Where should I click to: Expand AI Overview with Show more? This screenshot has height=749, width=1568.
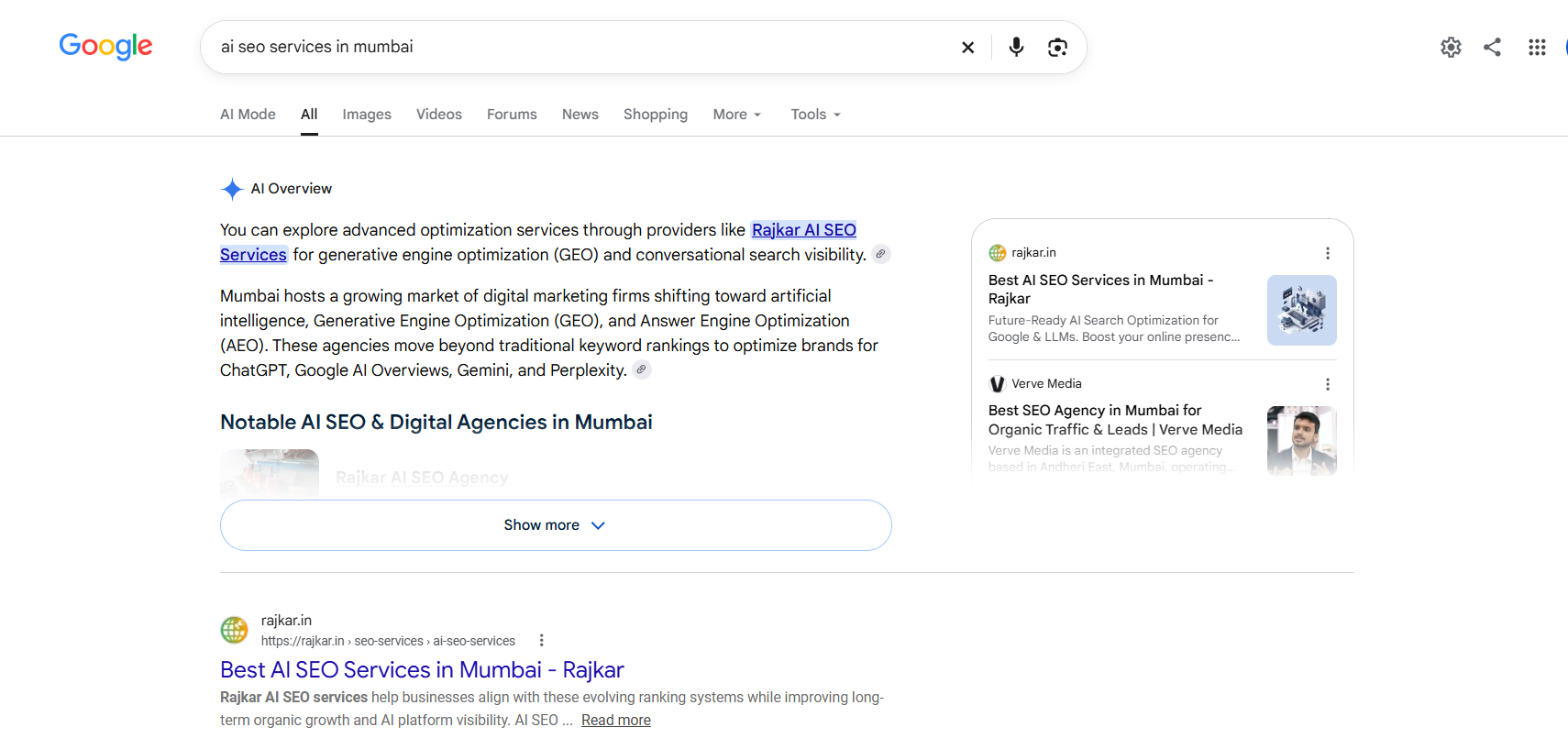[556, 525]
